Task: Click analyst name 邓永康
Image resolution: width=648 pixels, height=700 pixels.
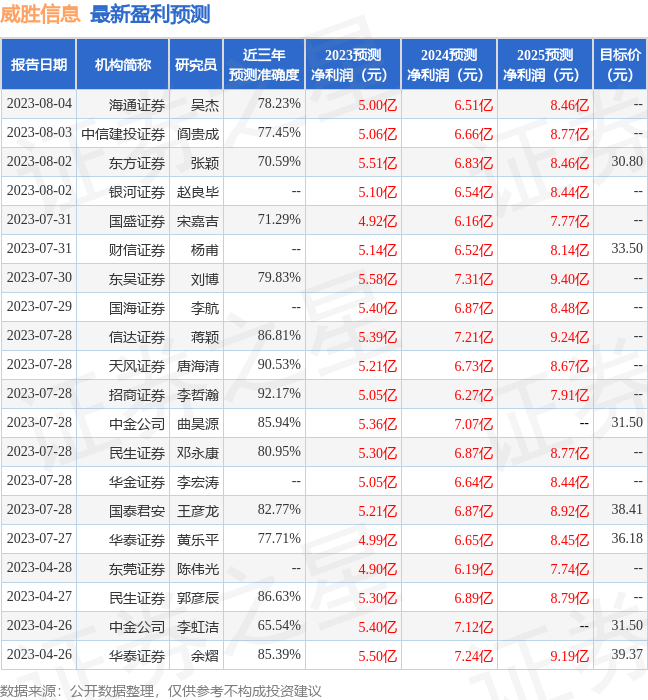Action: [x=198, y=454]
